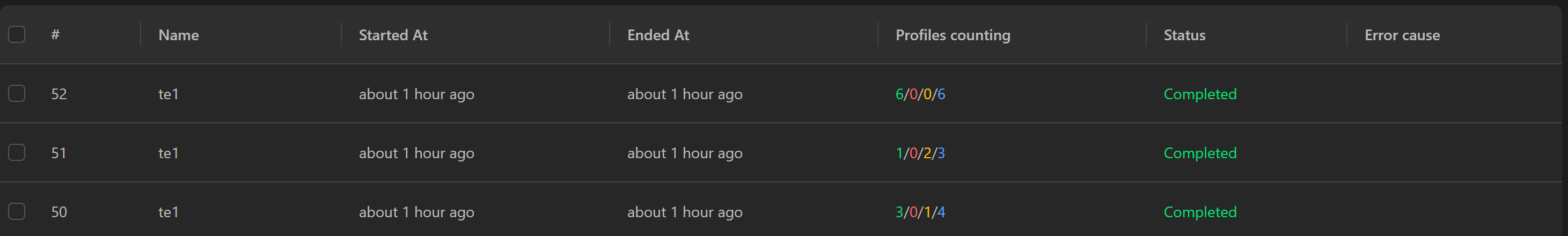
Task: Tick the checkbox for row 50
Action: 17,212
